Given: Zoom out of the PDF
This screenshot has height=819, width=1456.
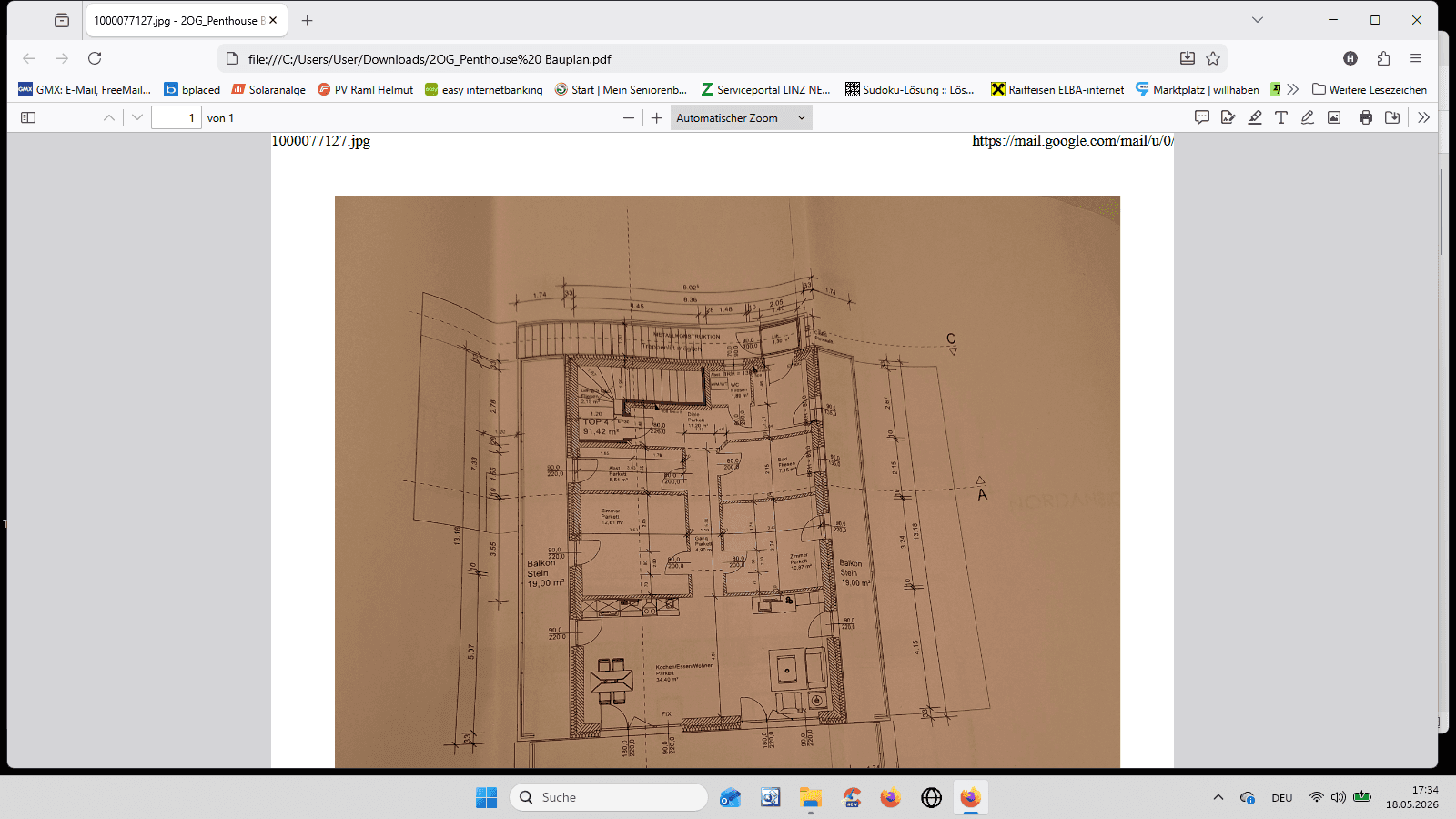Looking at the screenshot, I should 629,117.
